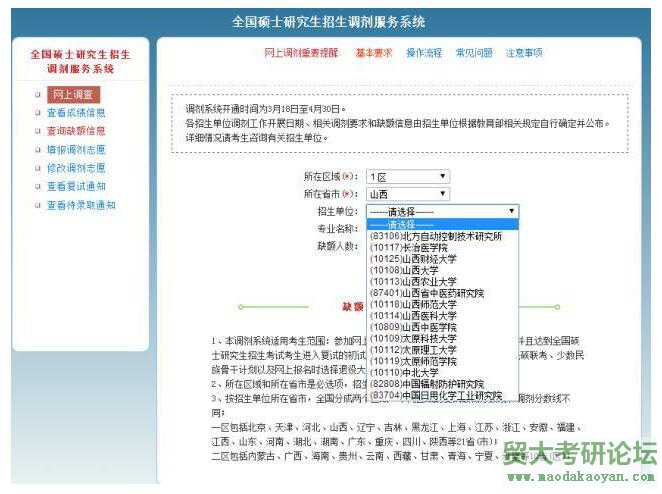
Task: Collapse the 招生单位 dropdown box
Action: coord(442,211)
